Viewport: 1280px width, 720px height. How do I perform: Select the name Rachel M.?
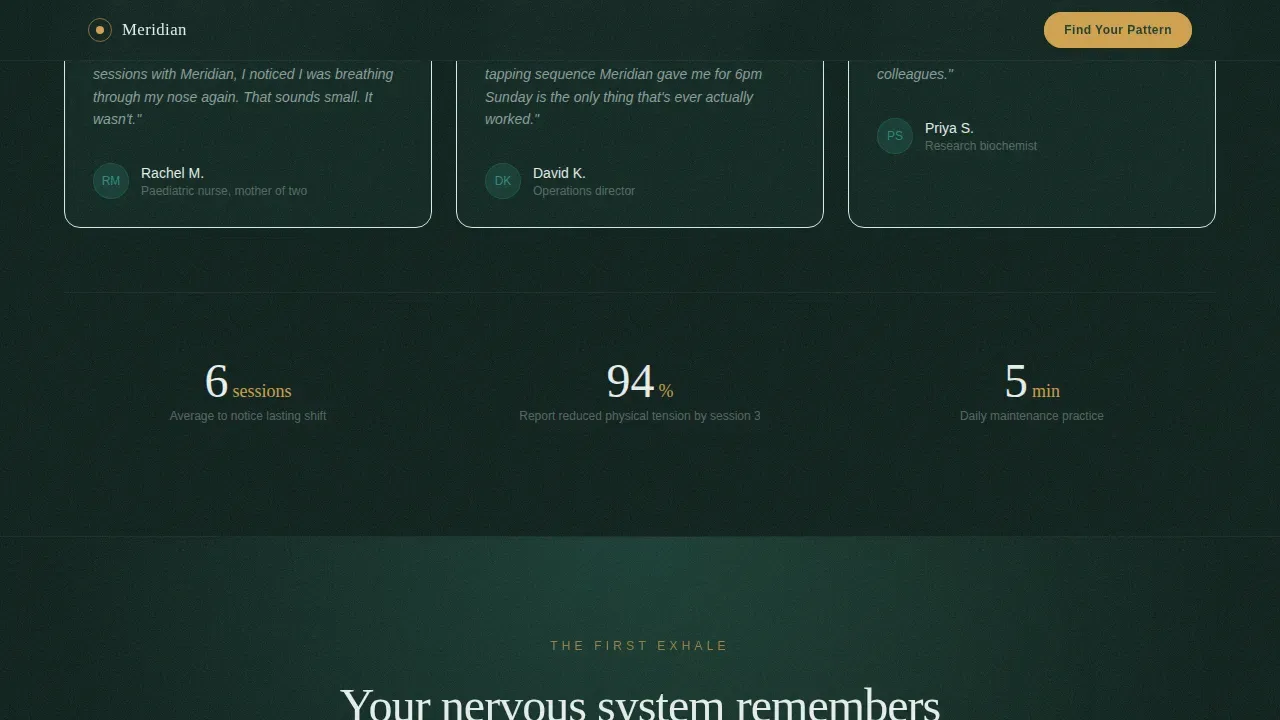click(x=172, y=173)
